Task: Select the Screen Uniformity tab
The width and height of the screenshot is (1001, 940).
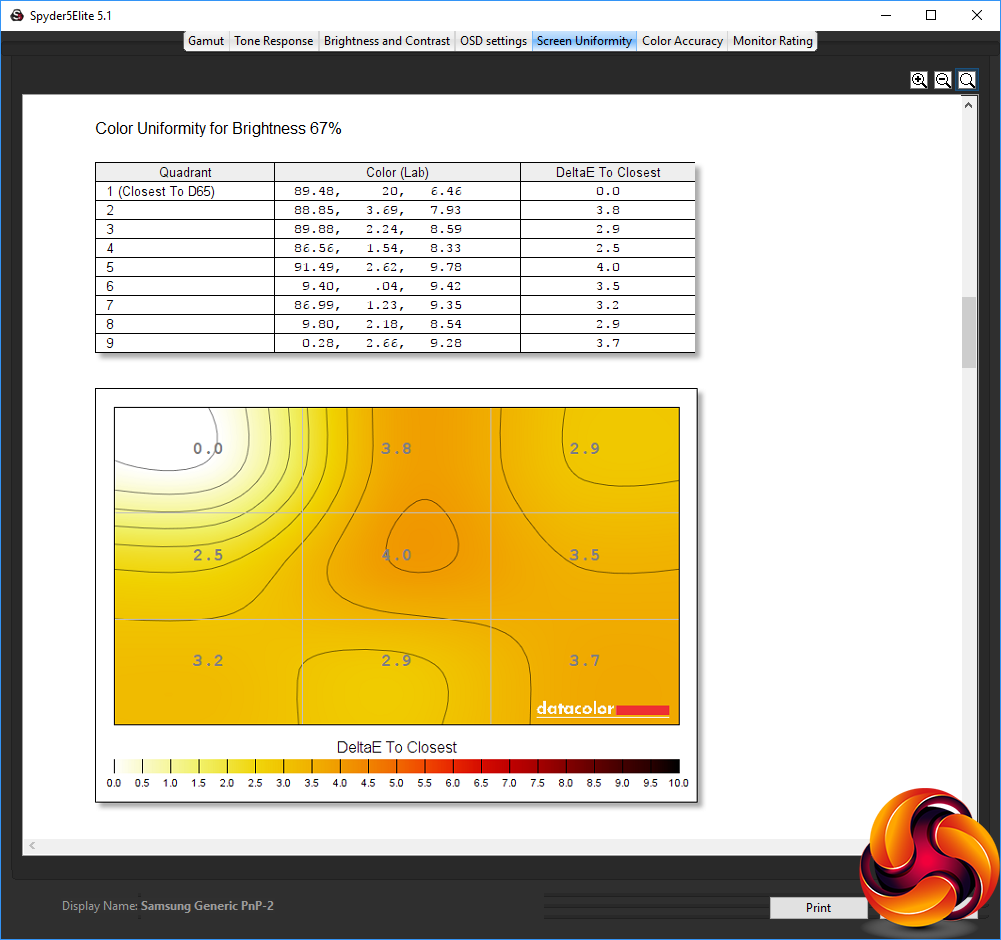Action: (x=584, y=41)
